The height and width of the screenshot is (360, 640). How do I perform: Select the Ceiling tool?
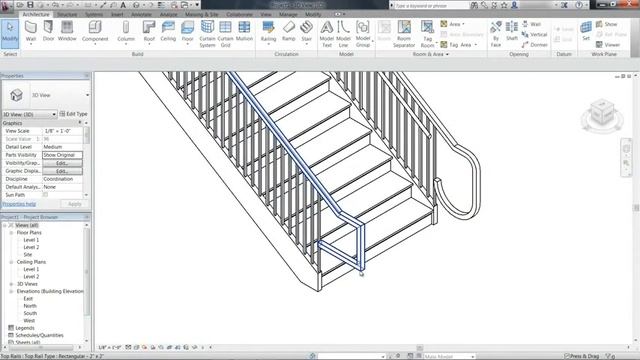tap(168, 31)
